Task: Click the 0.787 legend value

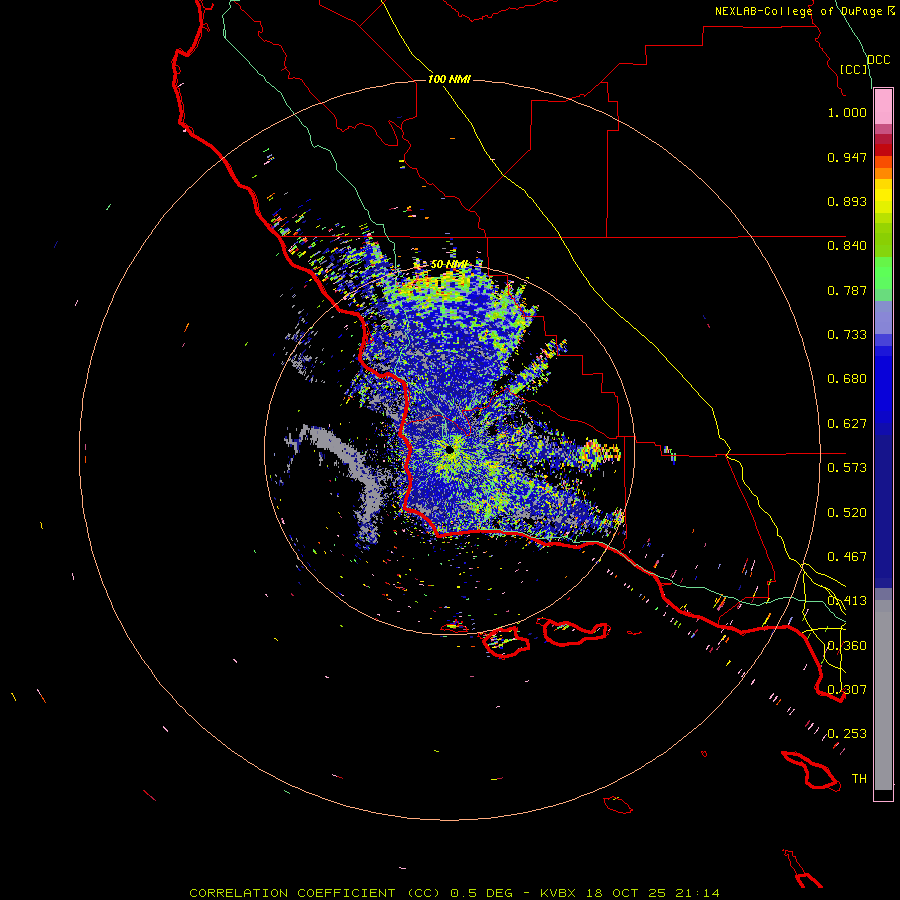Action: click(847, 290)
